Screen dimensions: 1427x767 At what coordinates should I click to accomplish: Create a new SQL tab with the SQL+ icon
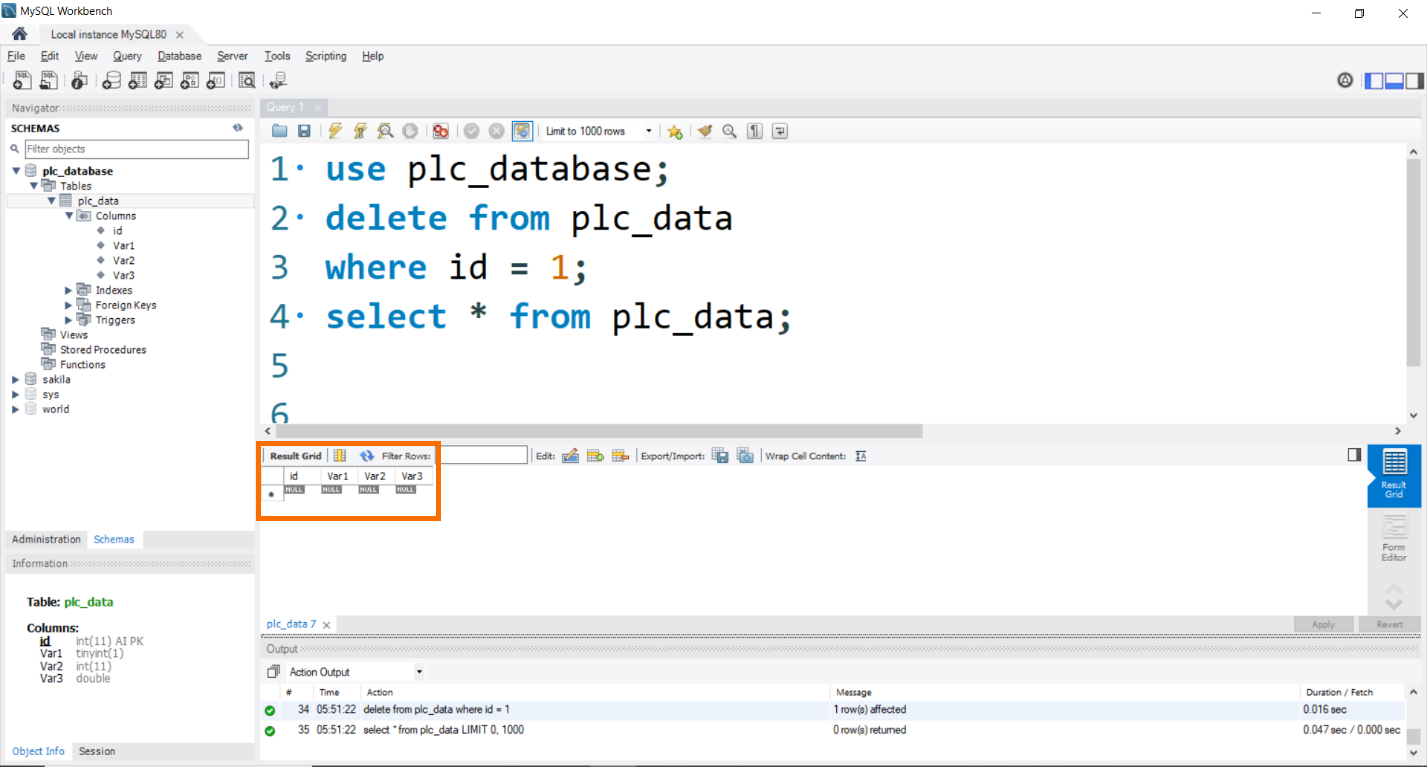click(22, 80)
